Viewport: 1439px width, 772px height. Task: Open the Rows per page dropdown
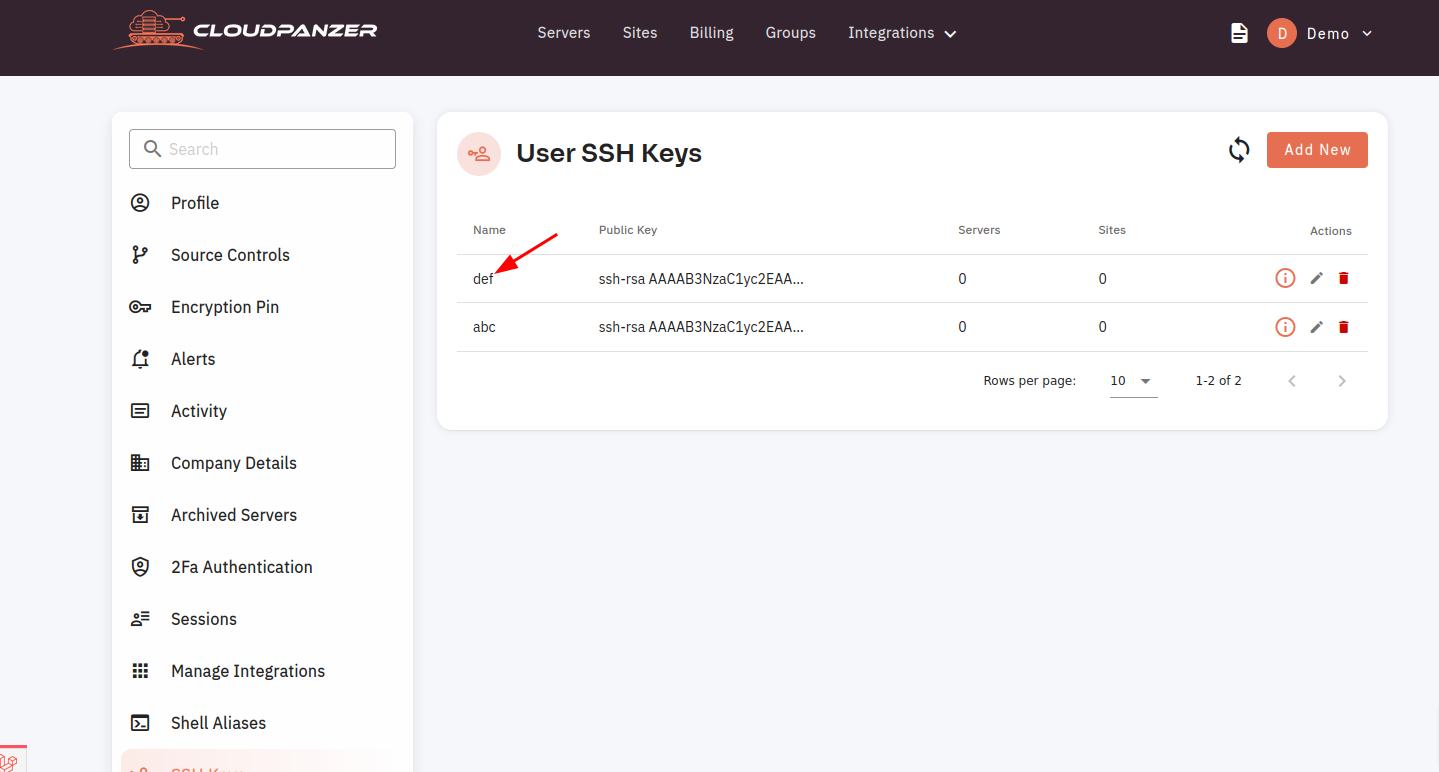1133,381
